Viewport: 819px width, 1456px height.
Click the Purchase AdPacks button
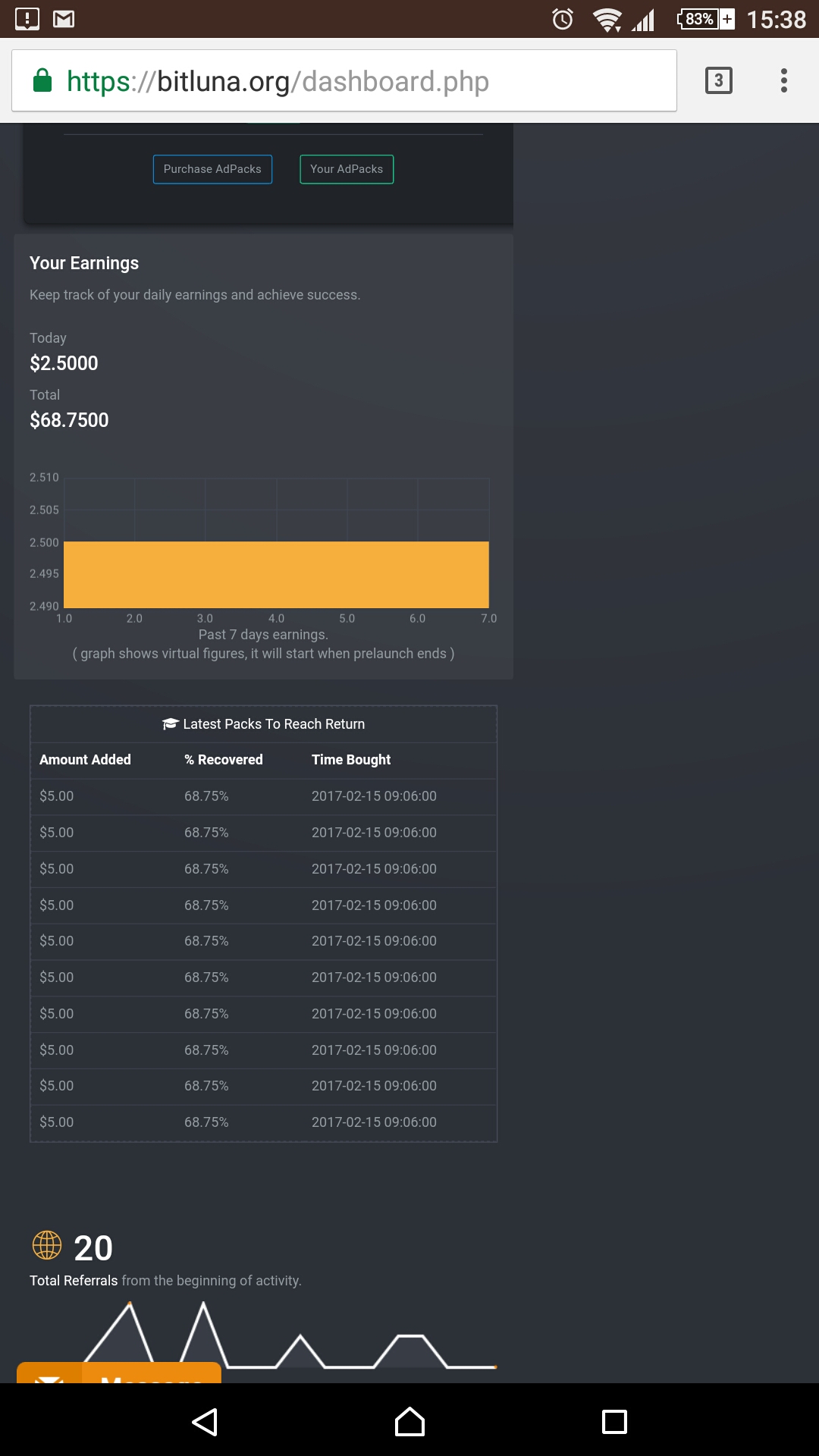click(x=212, y=169)
